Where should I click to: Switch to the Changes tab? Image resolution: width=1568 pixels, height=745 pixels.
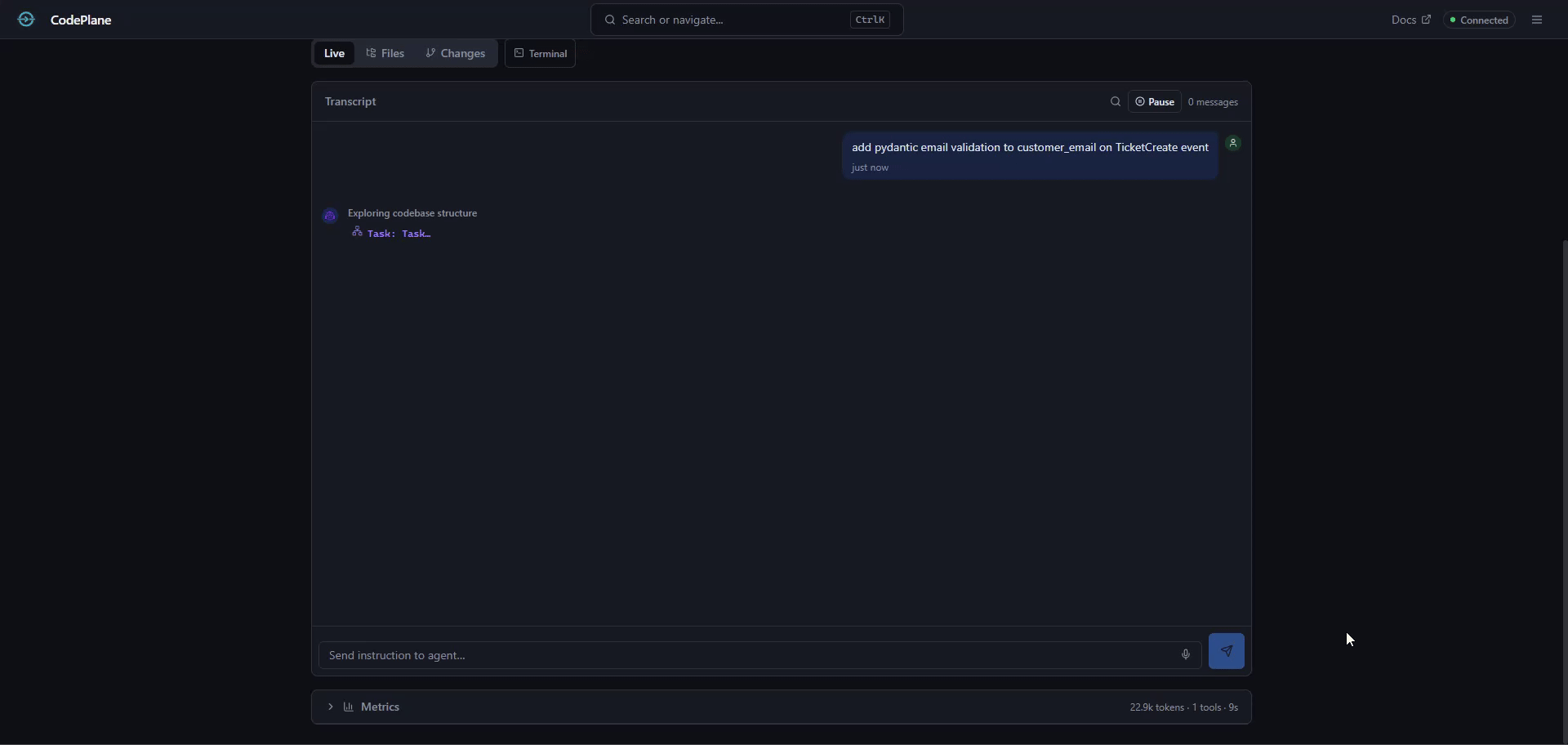456,54
